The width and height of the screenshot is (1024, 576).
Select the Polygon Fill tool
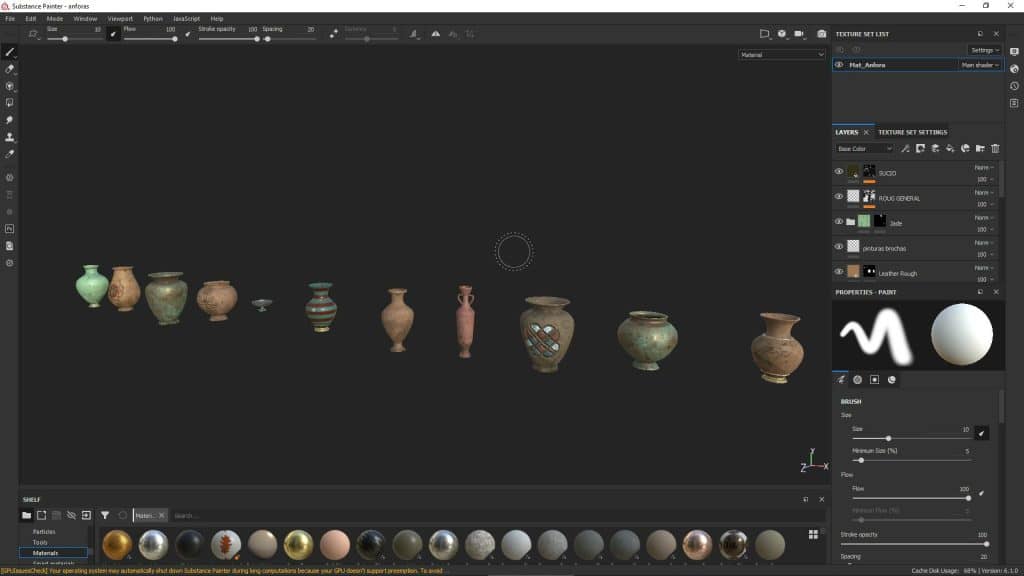[x=10, y=103]
